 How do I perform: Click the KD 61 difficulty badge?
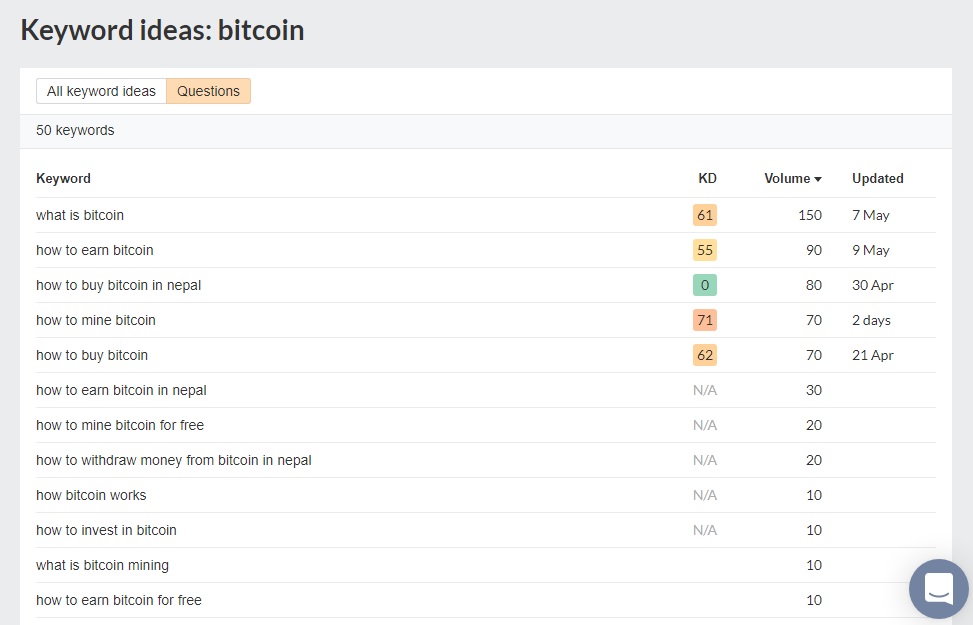pyautogui.click(x=704, y=215)
